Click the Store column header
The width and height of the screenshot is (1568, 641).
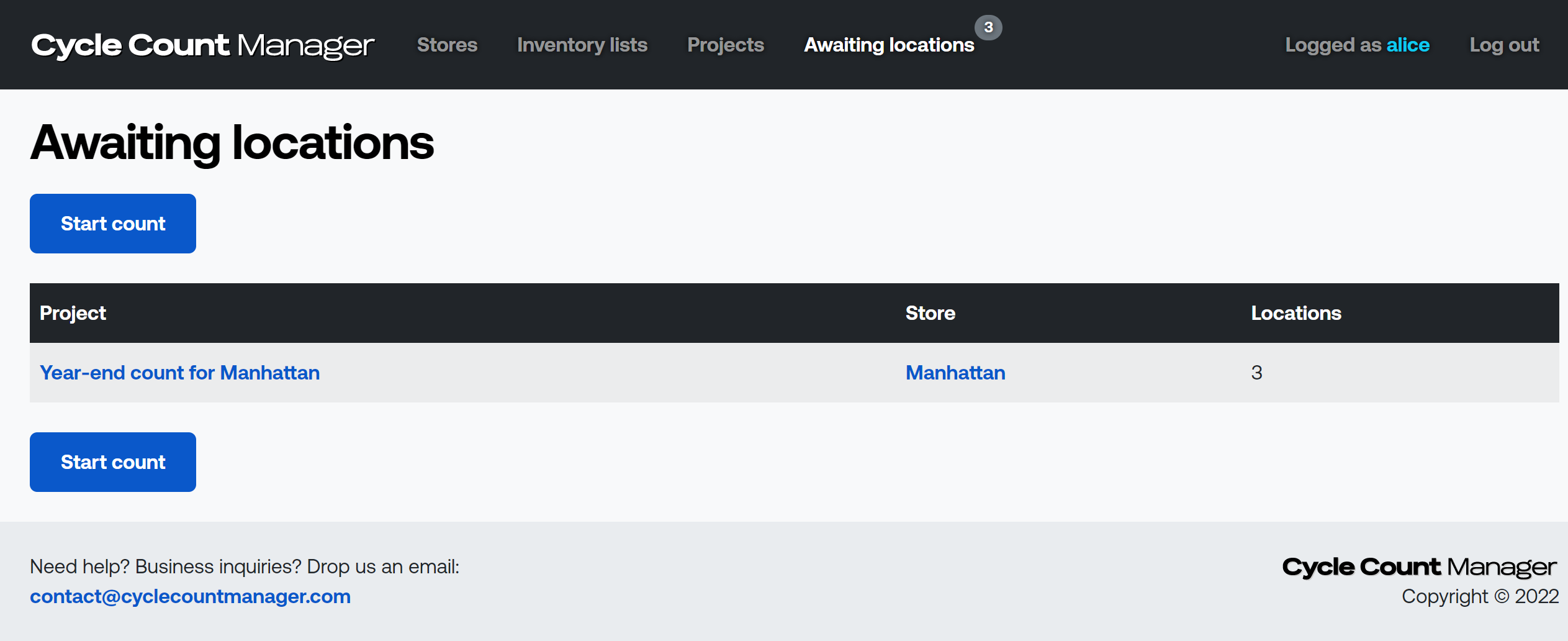point(930,313)
